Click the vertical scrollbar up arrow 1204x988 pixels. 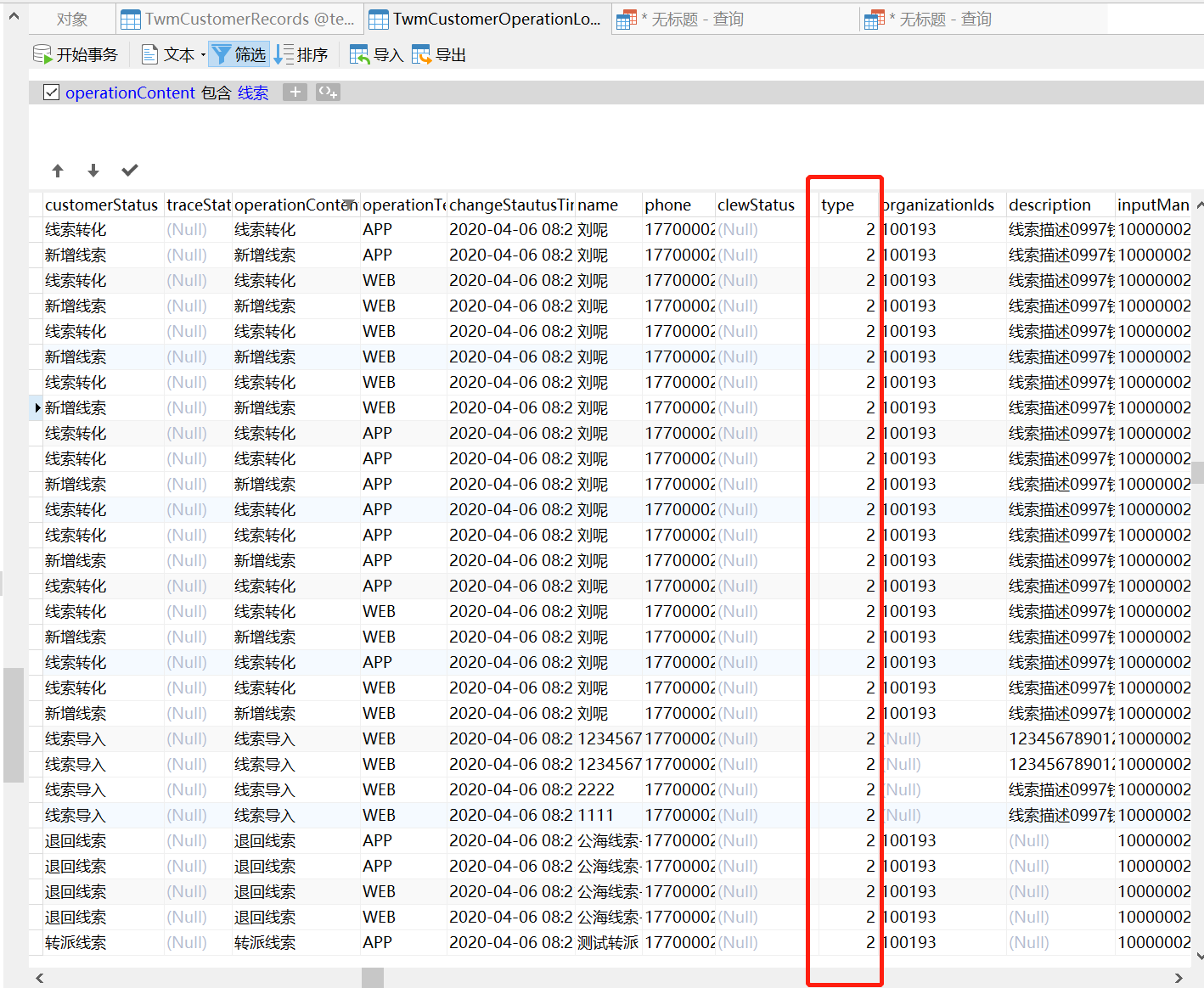(x=1199, y=205)
